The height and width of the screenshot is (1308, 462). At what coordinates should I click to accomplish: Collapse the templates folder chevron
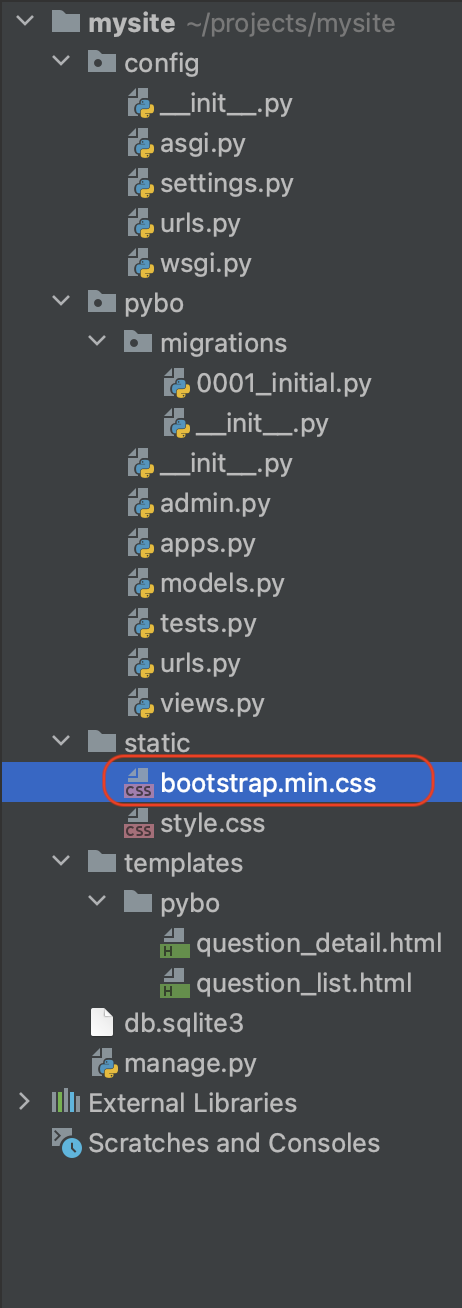point(62,862)
